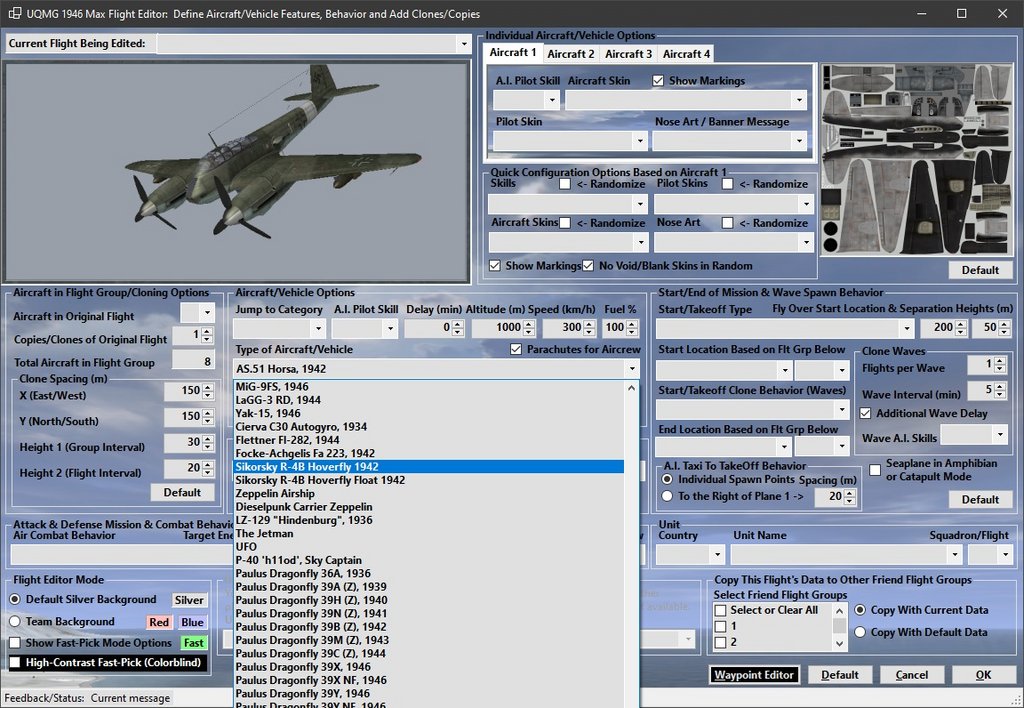Open the Aircraft Skin dropdown

799,100
